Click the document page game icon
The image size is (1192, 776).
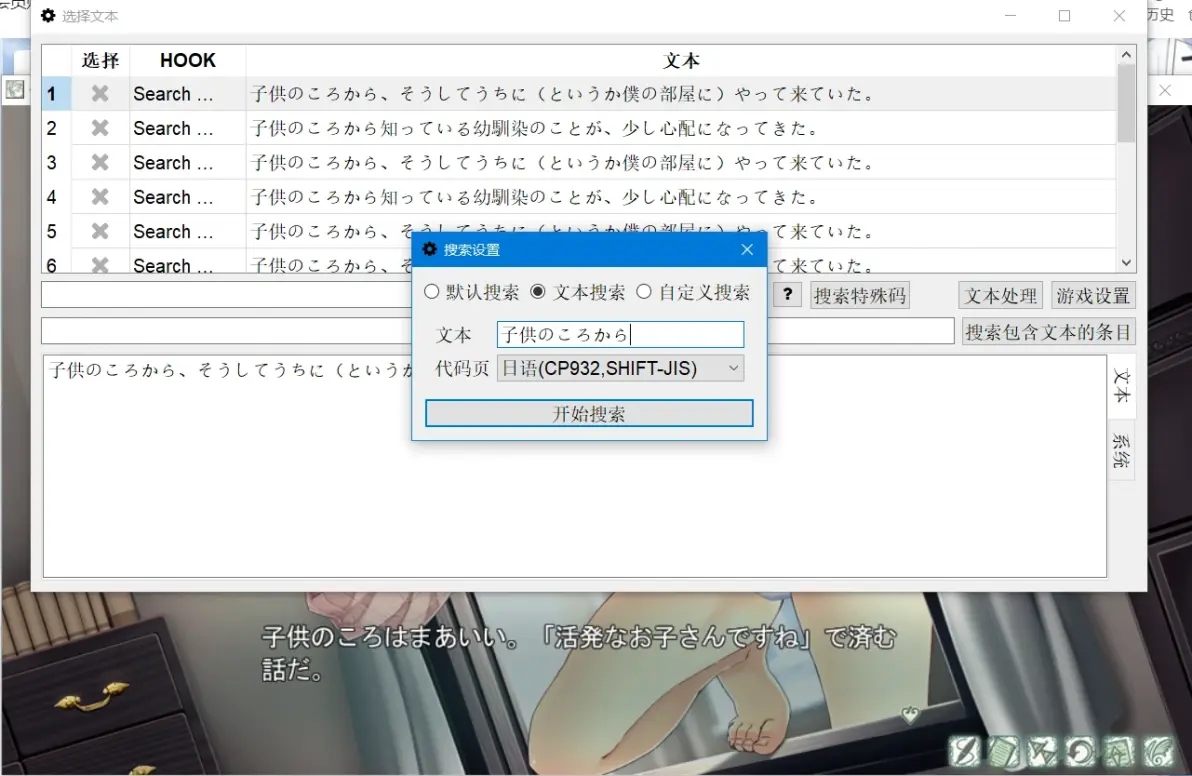coord(1003,750)
